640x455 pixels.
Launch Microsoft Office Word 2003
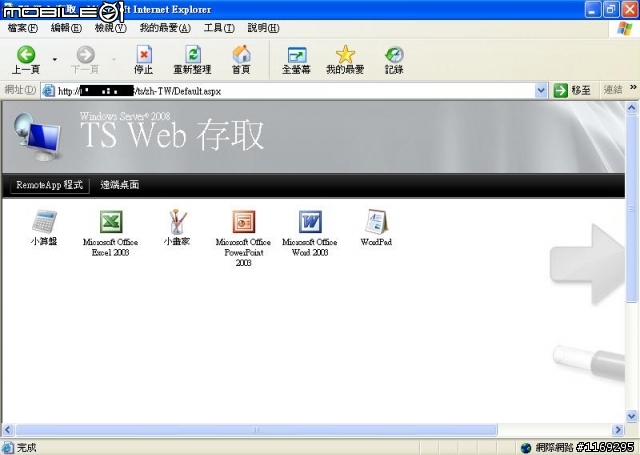(310, 233)
